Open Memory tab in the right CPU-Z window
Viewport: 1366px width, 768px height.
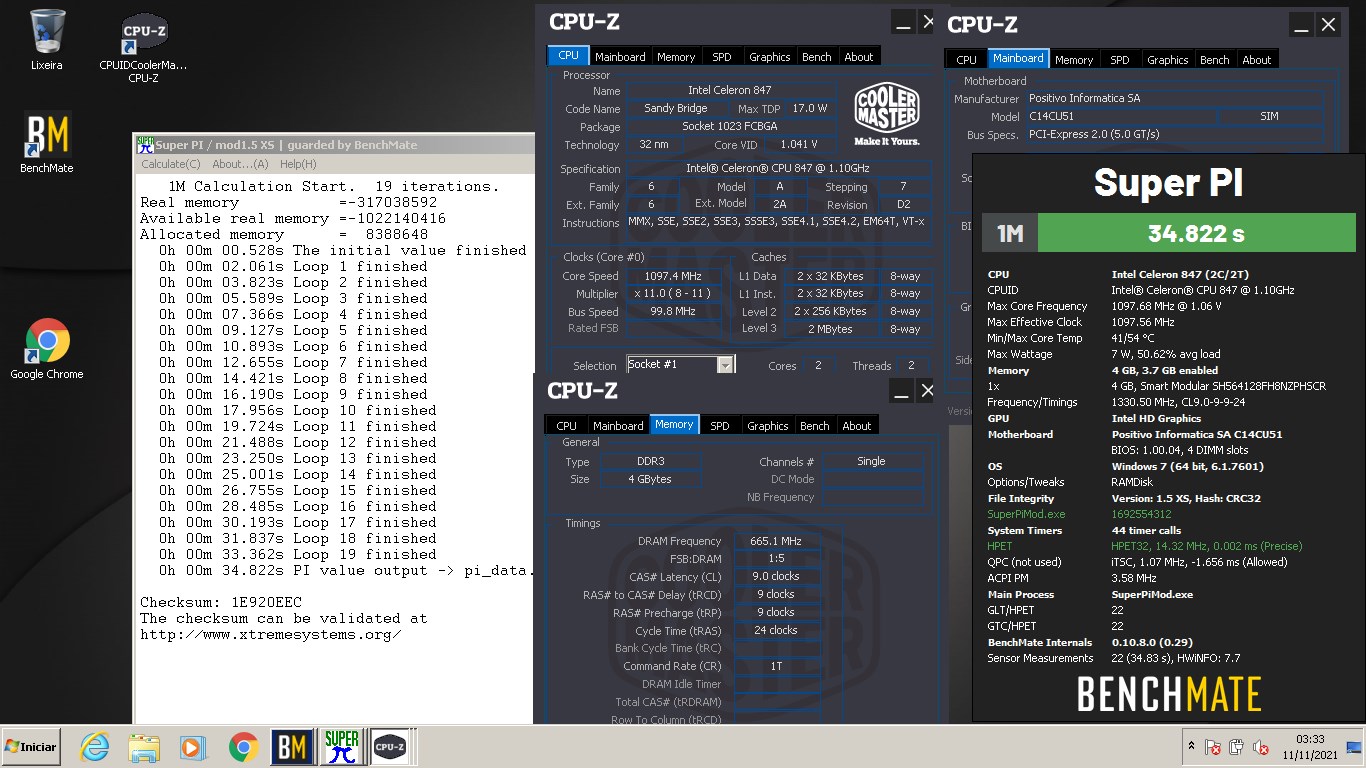pos(1074,60)
